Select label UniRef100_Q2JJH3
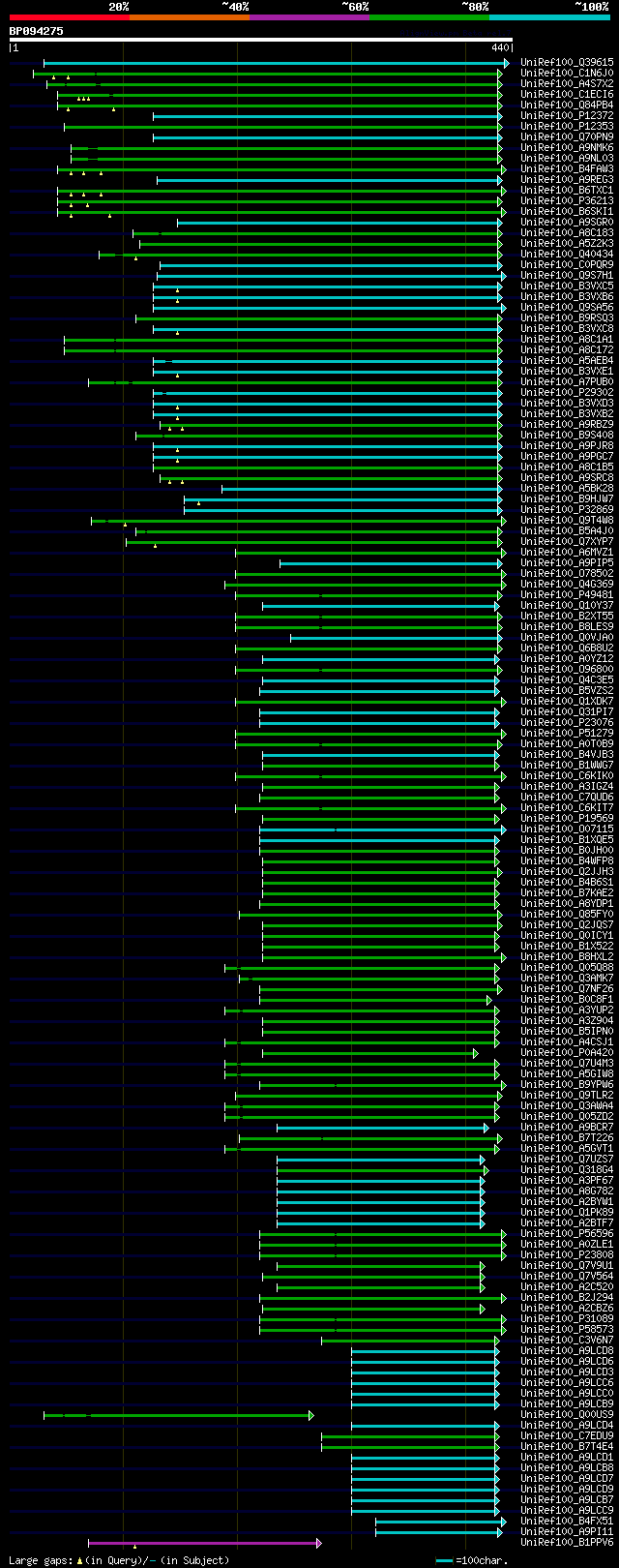 click(x=567, y=871)
